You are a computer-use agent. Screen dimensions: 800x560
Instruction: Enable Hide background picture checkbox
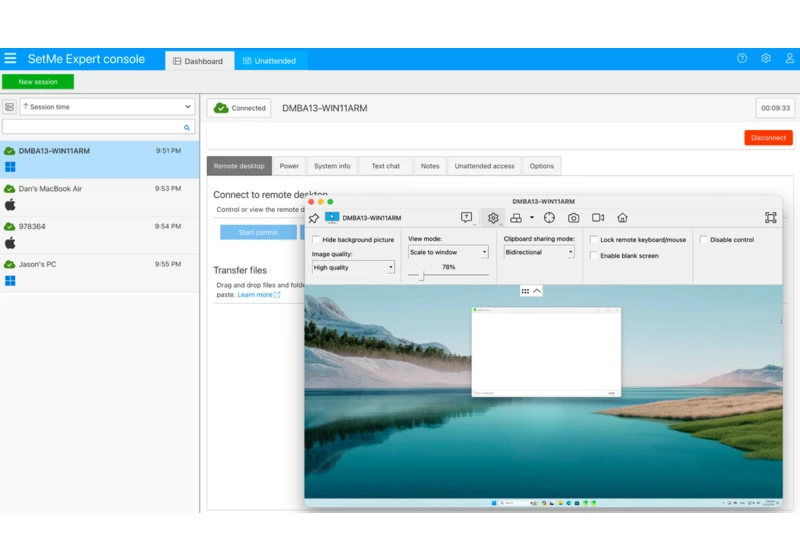tap(316, 240)
